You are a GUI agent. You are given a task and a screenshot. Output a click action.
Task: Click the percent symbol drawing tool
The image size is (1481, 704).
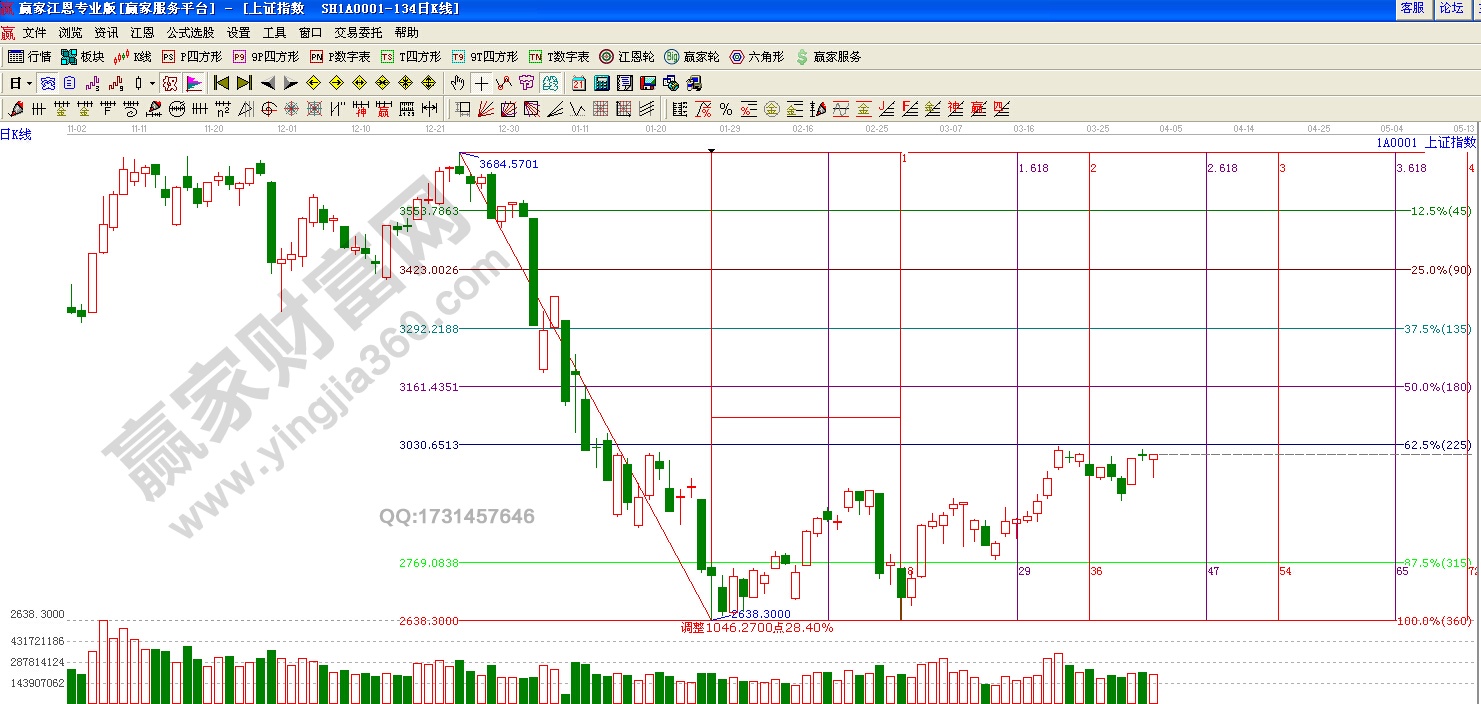coord(725,109)
